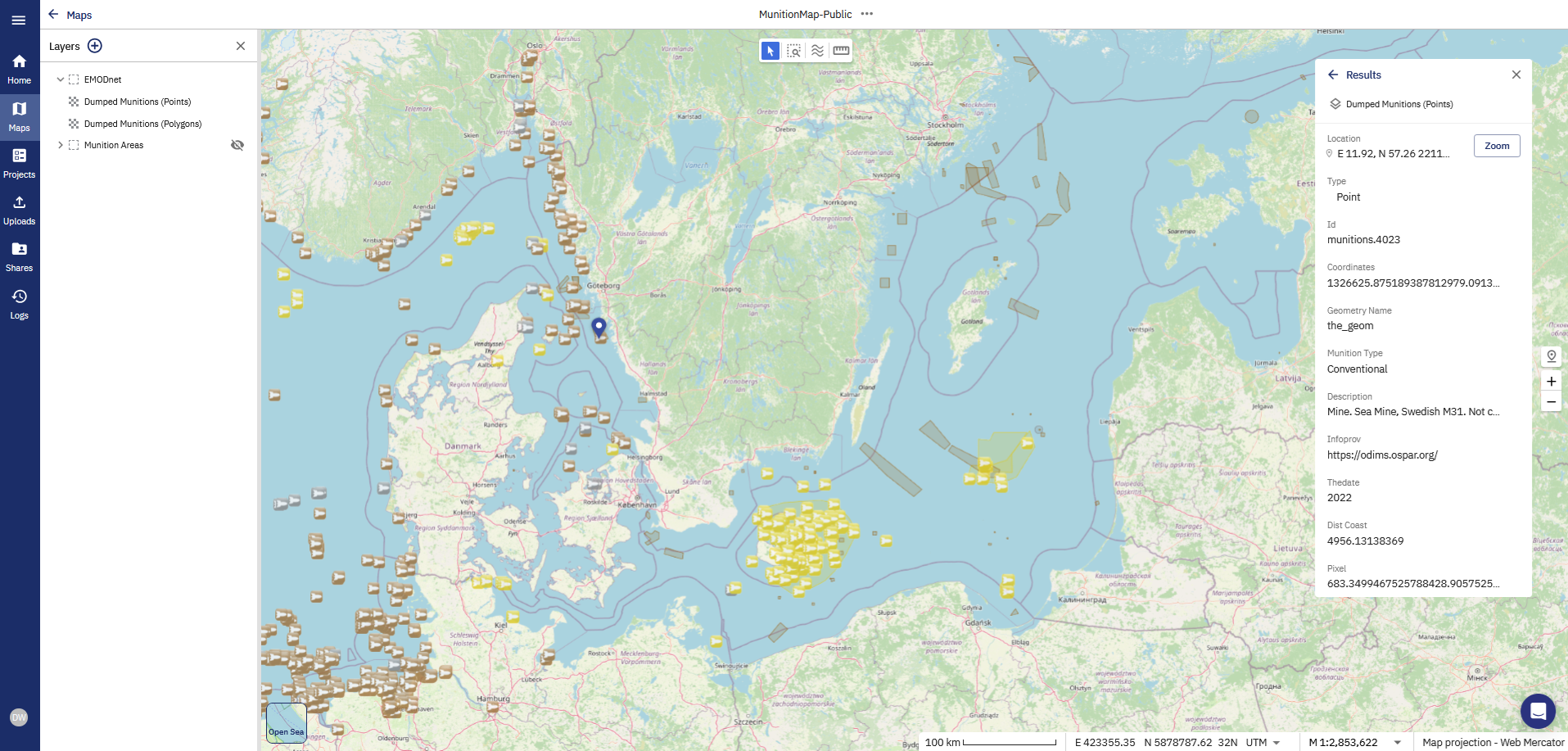The image size is (1568, 751).
Task: Click the the_geom geometry name value
Action: [1350, 326]
